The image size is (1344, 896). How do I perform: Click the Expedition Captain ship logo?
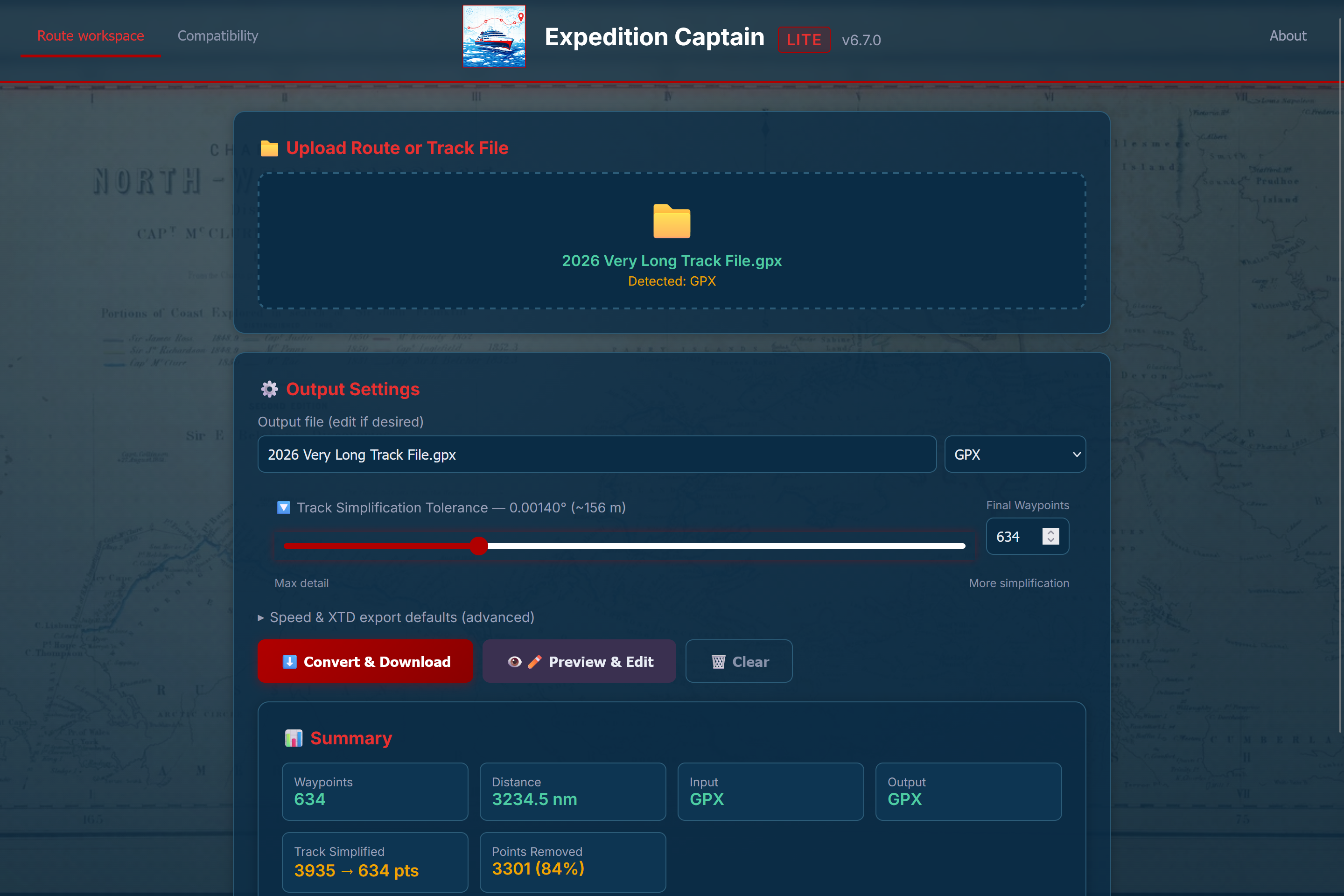(x=494, y=36)
